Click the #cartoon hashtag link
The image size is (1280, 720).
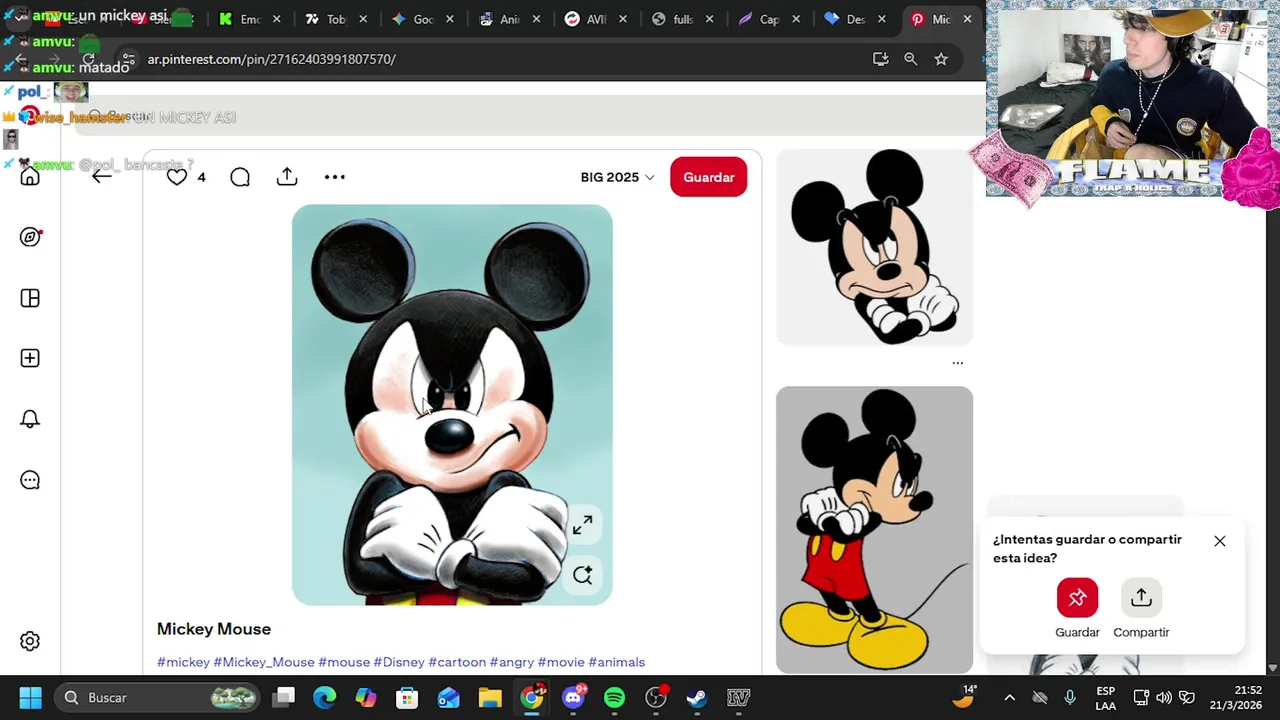[457, 662]
